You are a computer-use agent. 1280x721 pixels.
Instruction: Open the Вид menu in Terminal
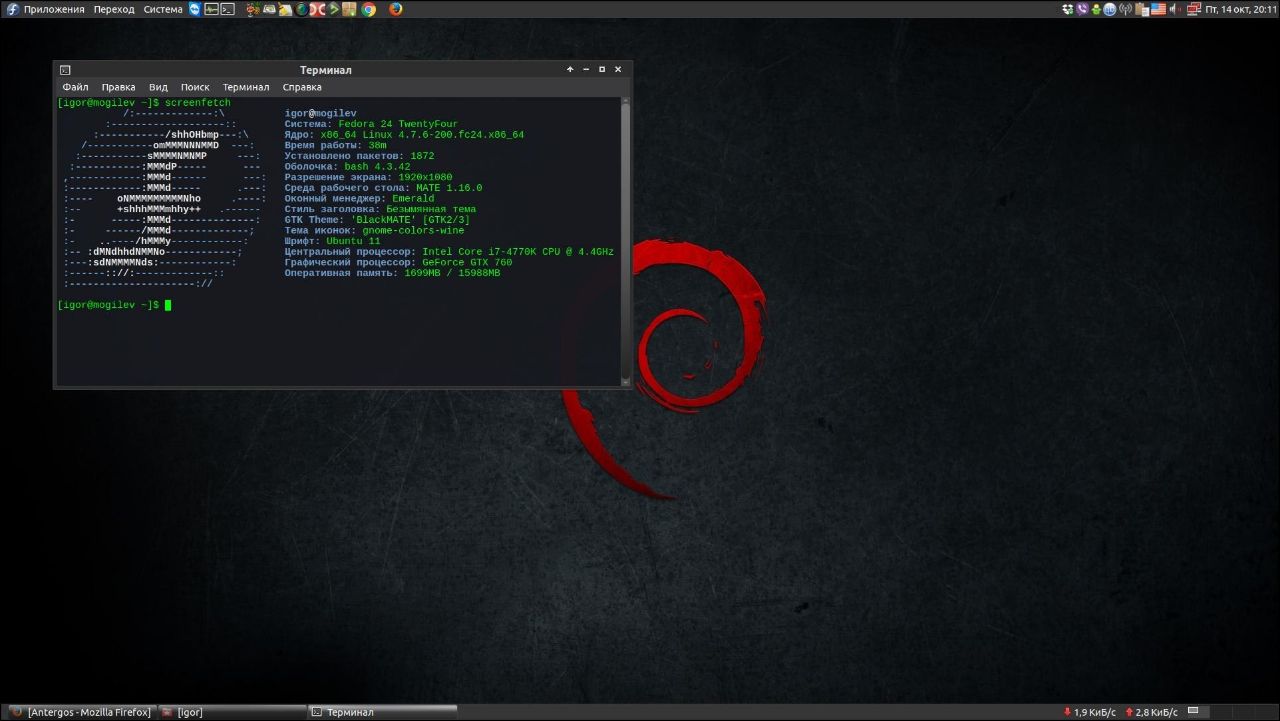158,87
